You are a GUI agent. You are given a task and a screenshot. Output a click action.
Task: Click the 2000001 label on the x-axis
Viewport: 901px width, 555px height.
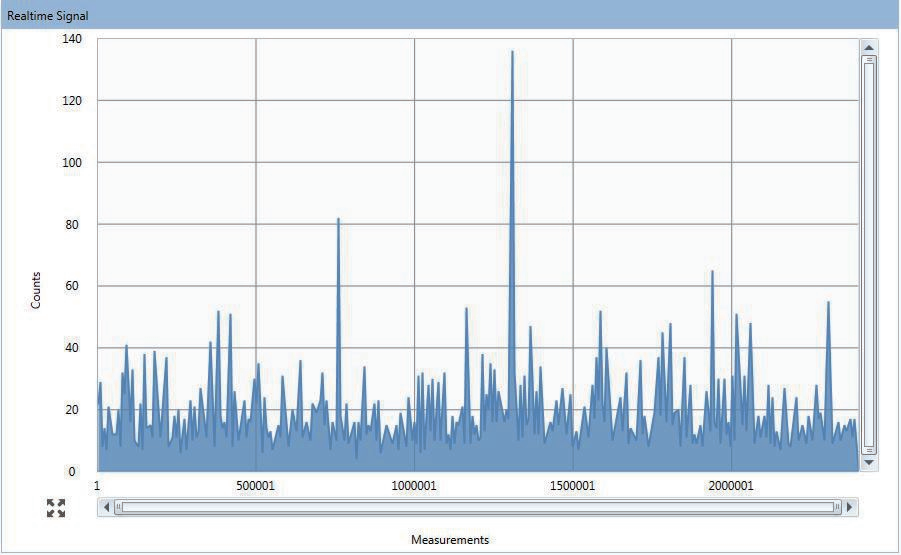pyautogui.click(x=731, y=486)
